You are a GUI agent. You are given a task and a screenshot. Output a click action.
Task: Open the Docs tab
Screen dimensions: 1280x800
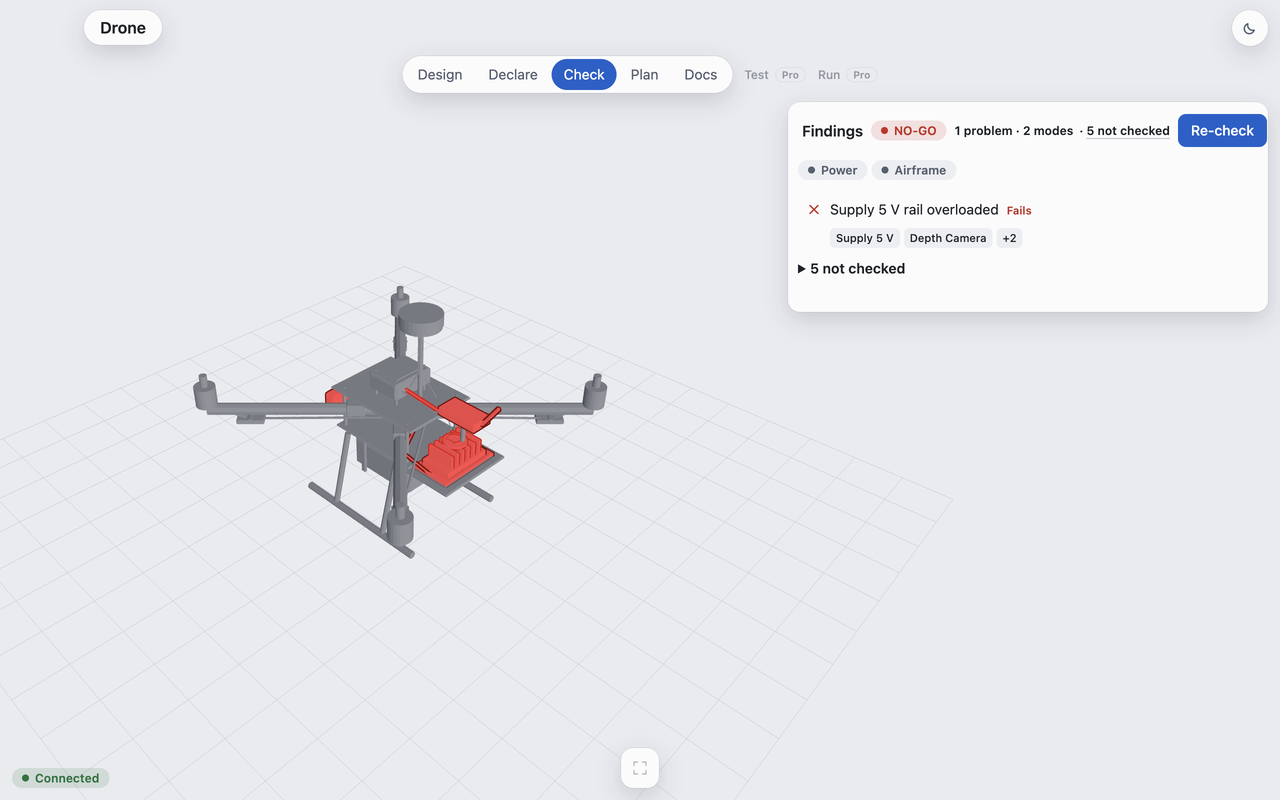[x=701, y=75]
